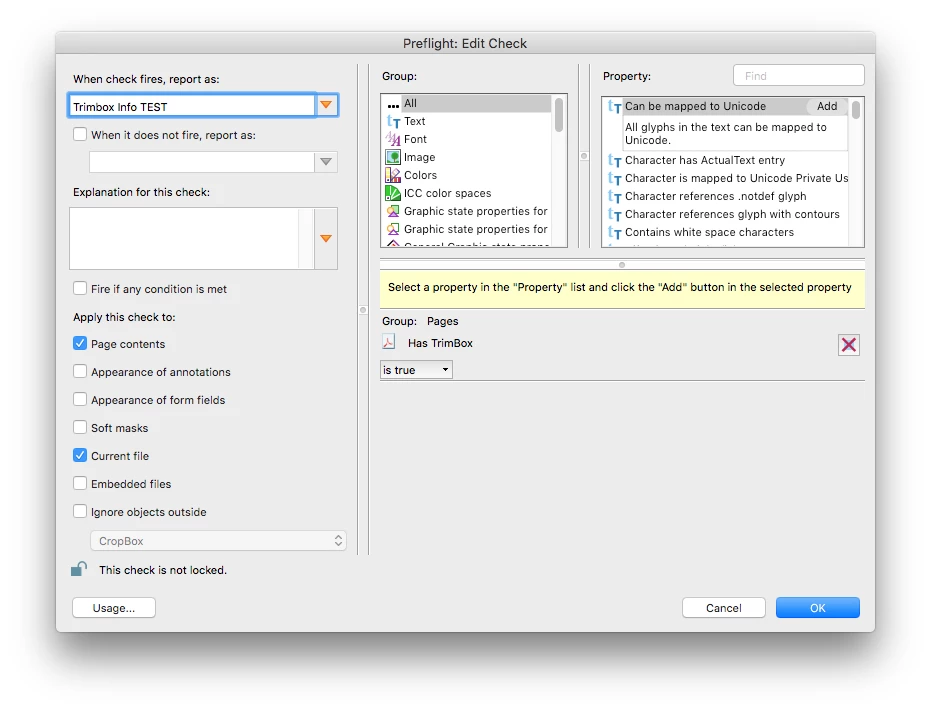Click the ICC color spaces icon
Image resolution: width=931 pixels, height=712 pixels.
[x=392, y=193]
